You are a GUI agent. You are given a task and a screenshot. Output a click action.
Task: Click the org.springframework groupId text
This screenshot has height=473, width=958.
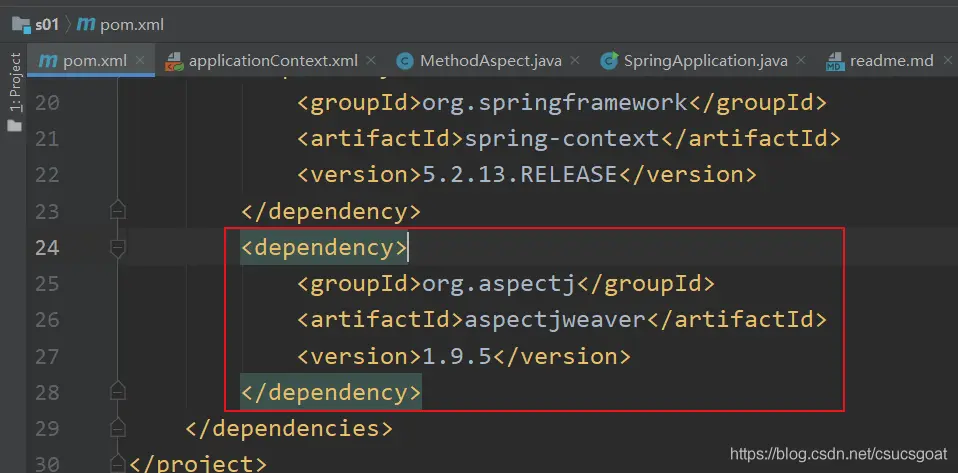555,103
